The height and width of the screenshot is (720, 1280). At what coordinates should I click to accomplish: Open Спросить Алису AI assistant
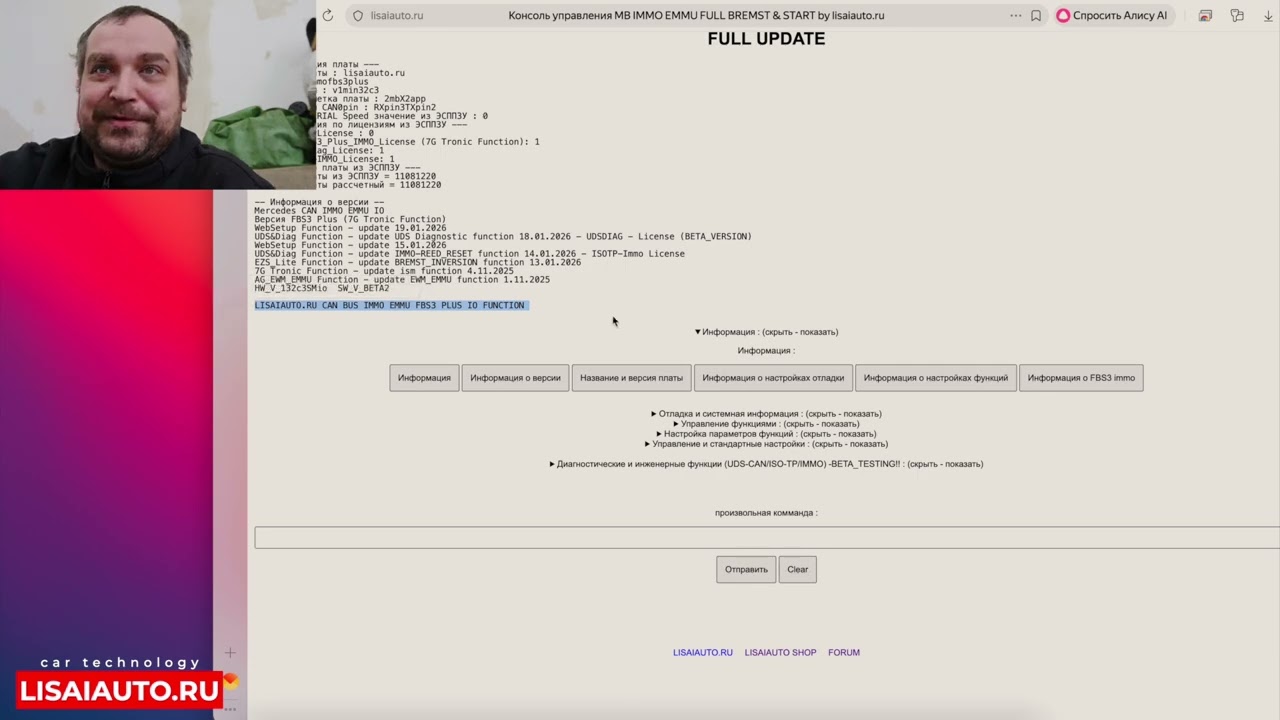click(x=1111, y=15)
